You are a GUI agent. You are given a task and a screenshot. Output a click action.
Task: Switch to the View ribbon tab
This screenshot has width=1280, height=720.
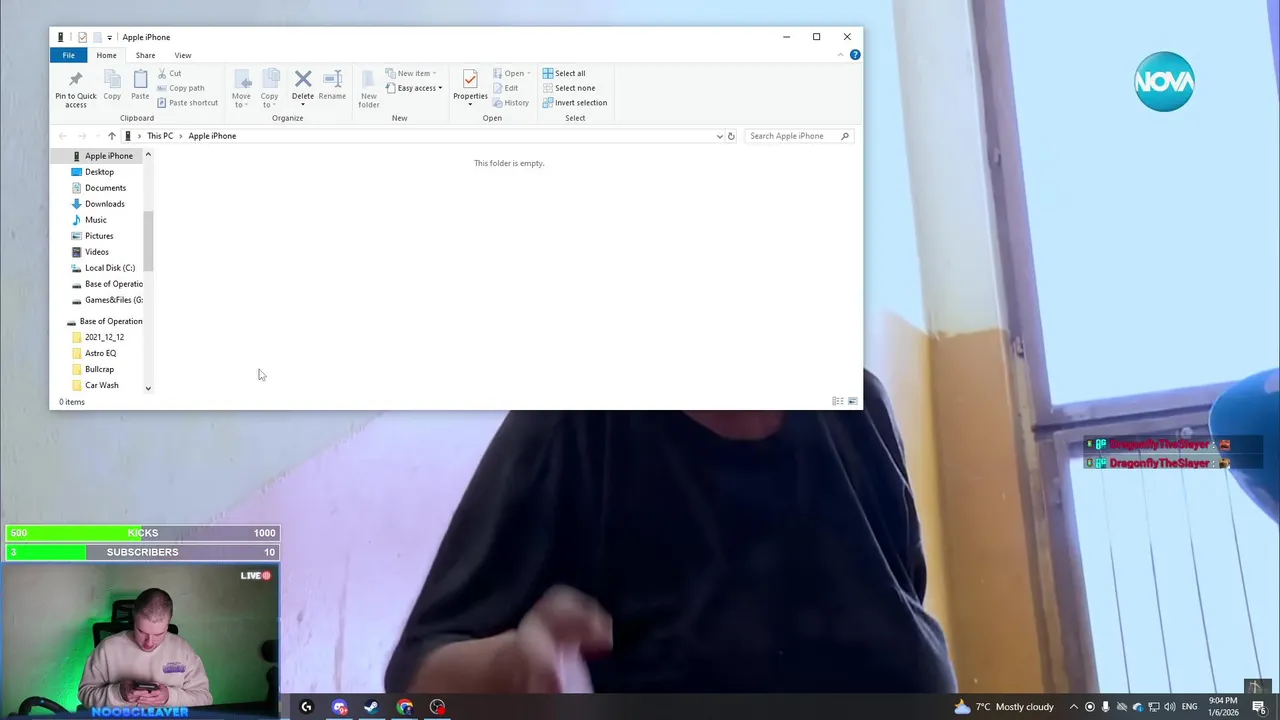183,55
